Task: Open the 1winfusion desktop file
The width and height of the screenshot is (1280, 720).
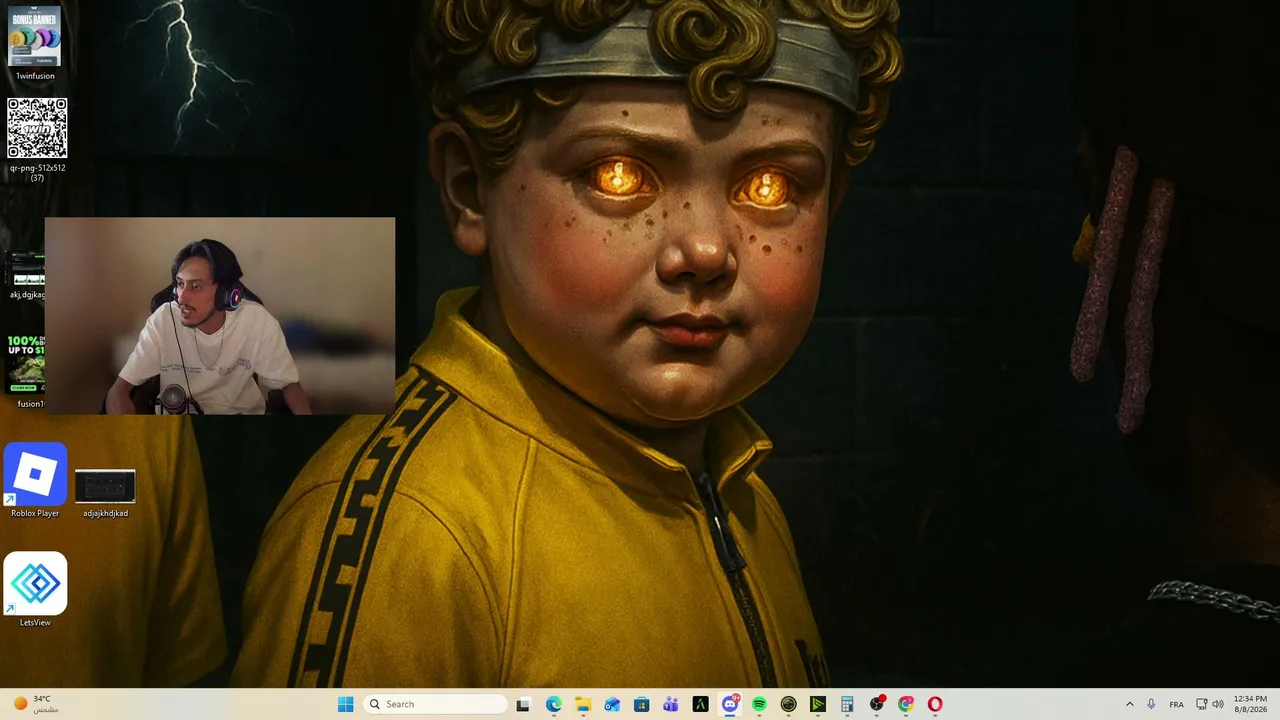Action: (35, 44)
